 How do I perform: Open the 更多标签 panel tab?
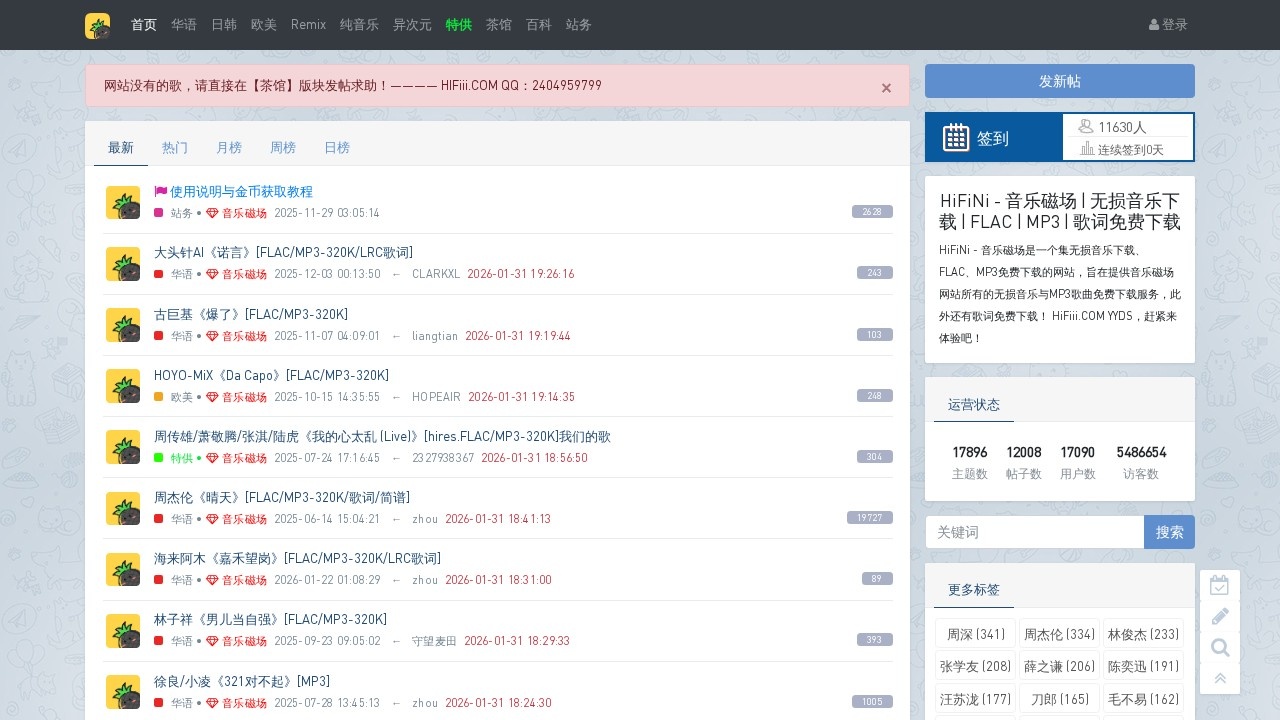[973, 589]
